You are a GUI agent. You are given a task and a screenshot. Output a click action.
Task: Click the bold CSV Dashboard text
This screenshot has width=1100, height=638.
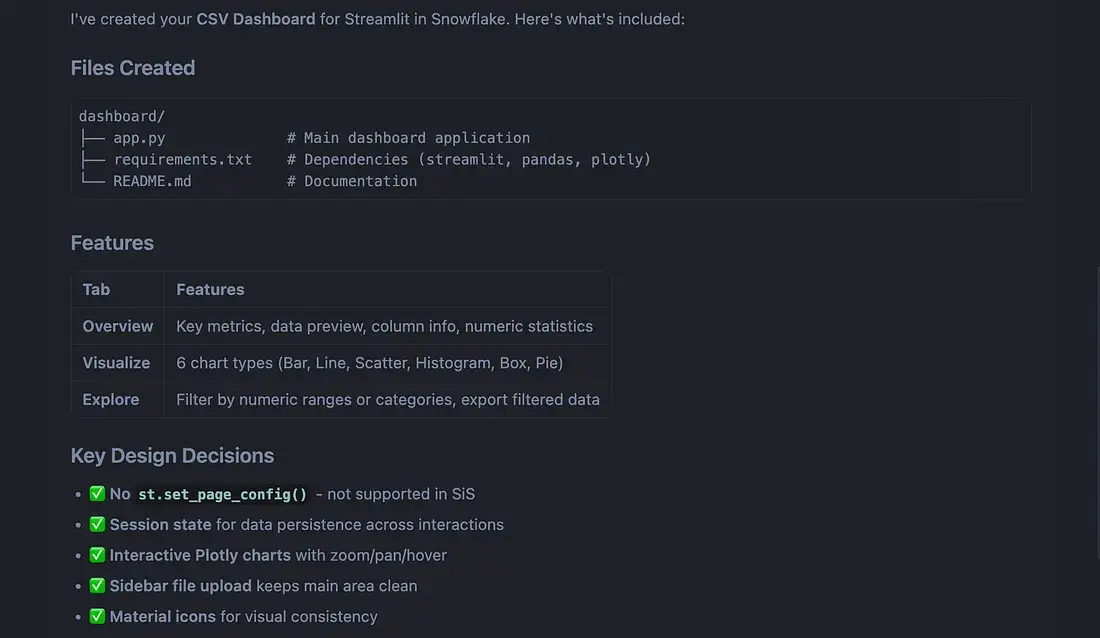[256, 19]
